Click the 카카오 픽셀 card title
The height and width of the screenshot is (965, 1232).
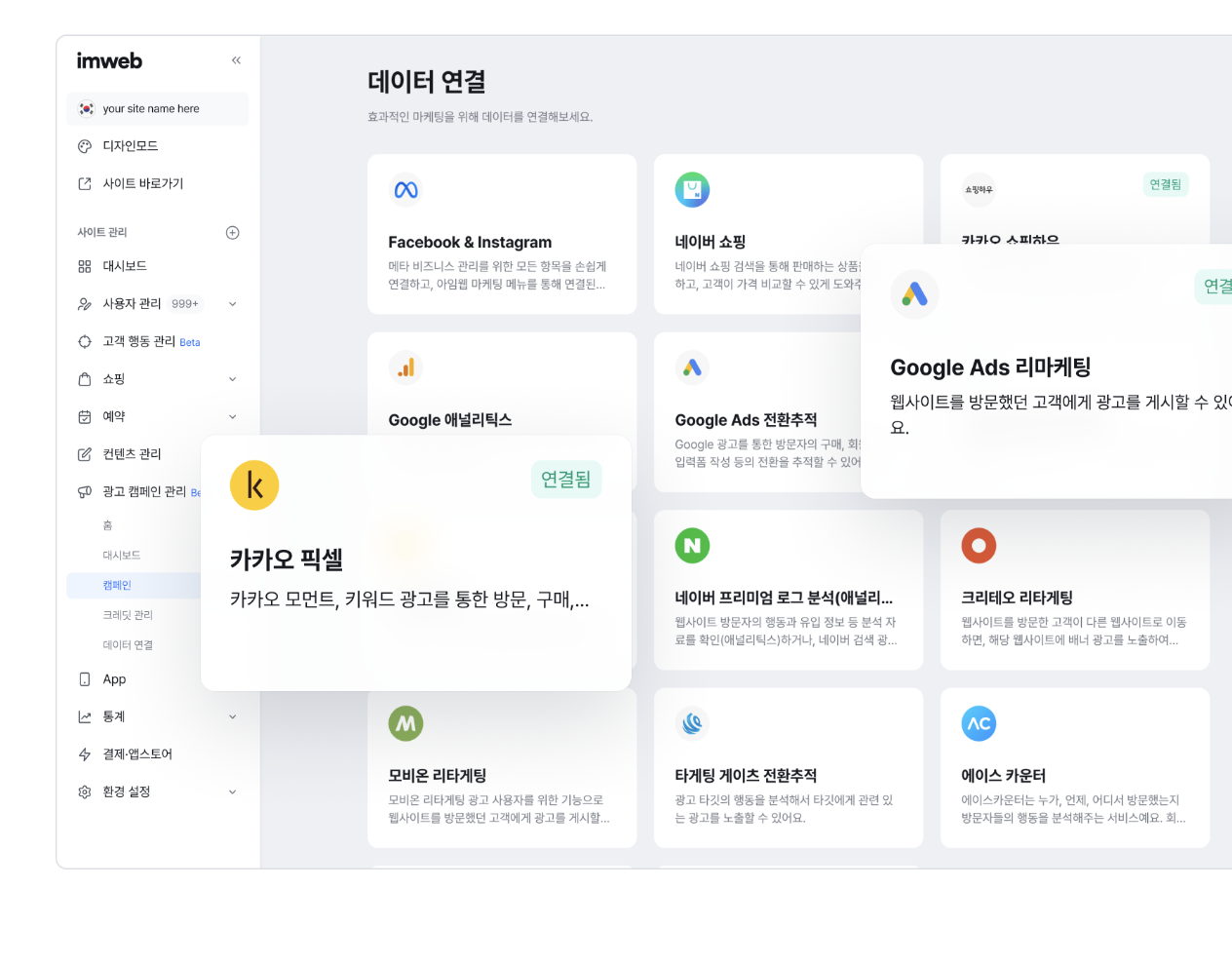click(287, 560)
